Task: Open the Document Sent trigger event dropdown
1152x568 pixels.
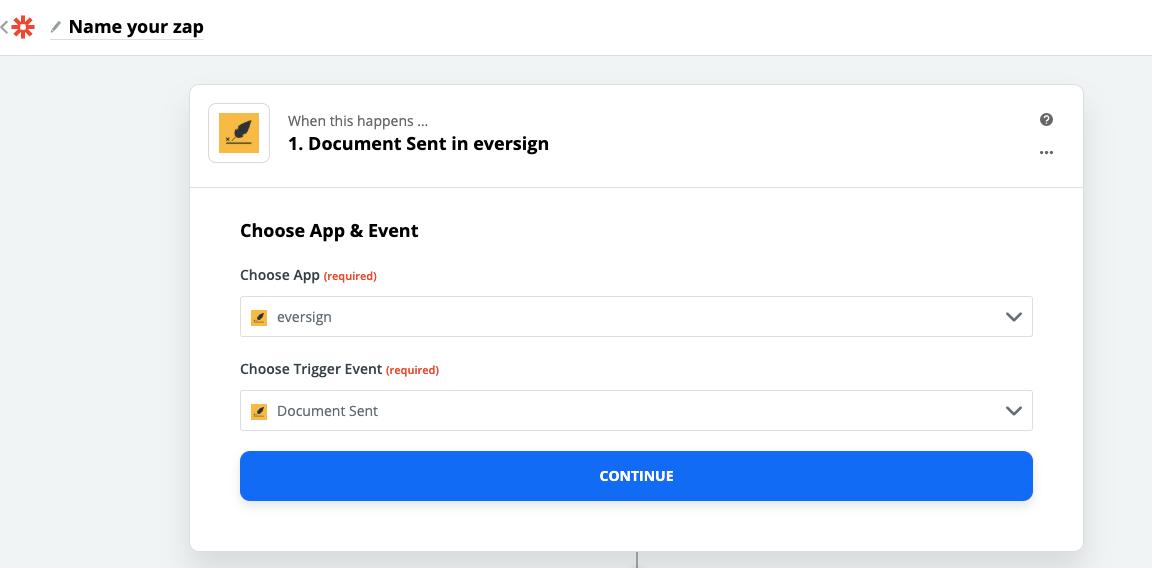Action: (636, 411)
